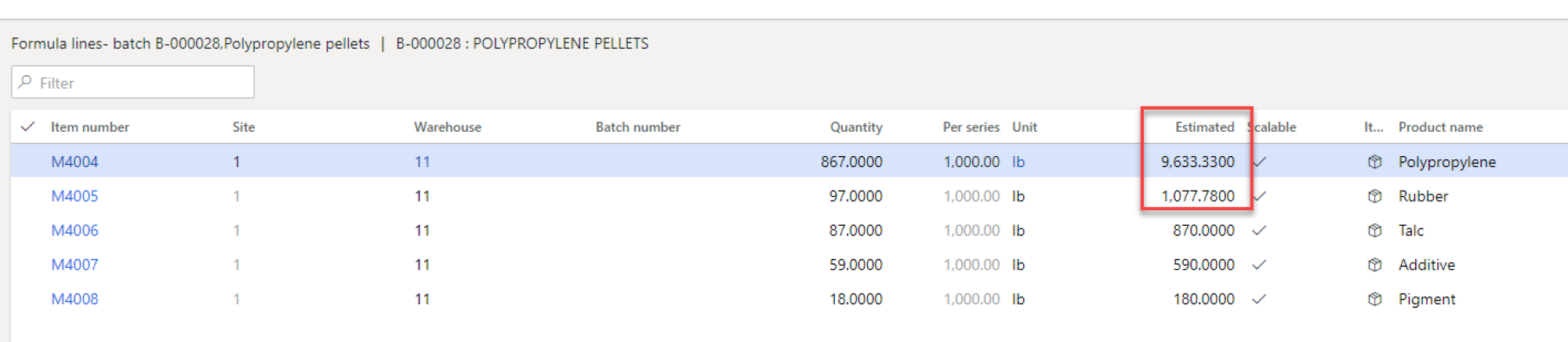Click warehouse 11 link in first row

point(422,162)
